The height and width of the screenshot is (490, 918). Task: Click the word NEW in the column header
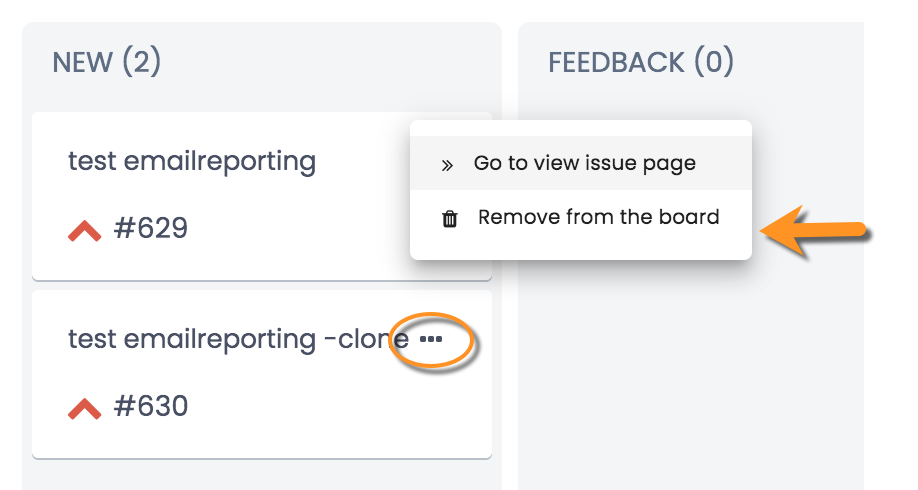click(83, 62)
